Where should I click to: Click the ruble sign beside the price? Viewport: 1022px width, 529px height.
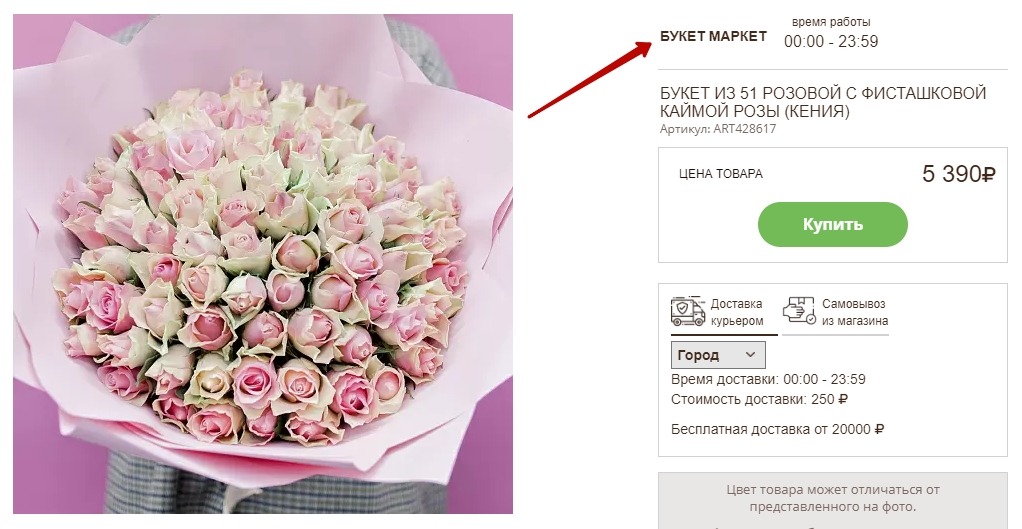tap(989, 175)
